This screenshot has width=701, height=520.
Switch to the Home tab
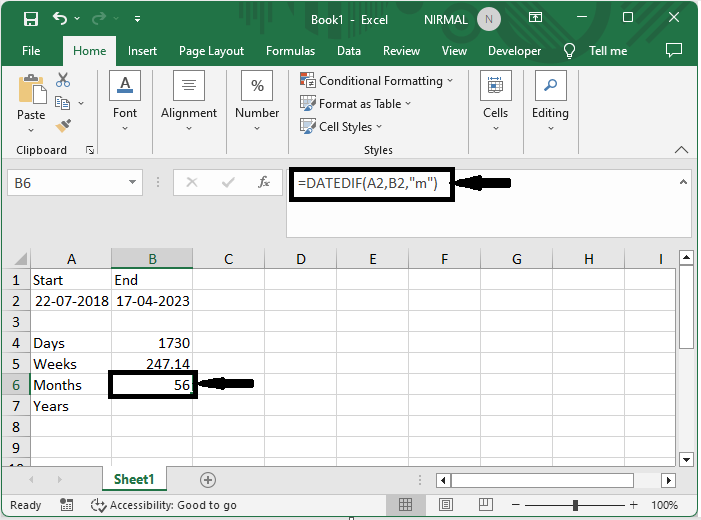tap(89, 51)
